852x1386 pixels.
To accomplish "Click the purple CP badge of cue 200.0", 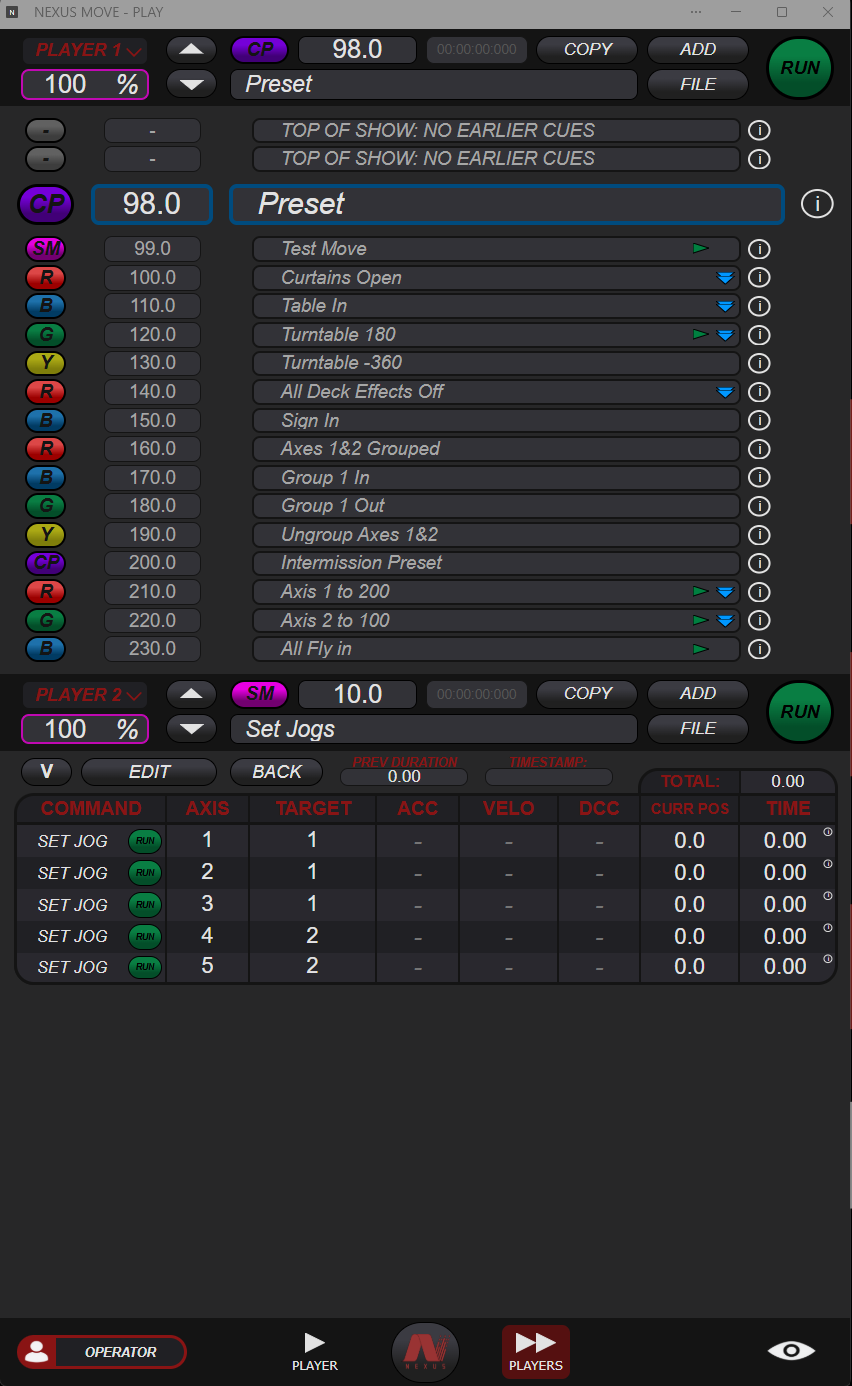I will pyautogui.click(x=45, y=563).
